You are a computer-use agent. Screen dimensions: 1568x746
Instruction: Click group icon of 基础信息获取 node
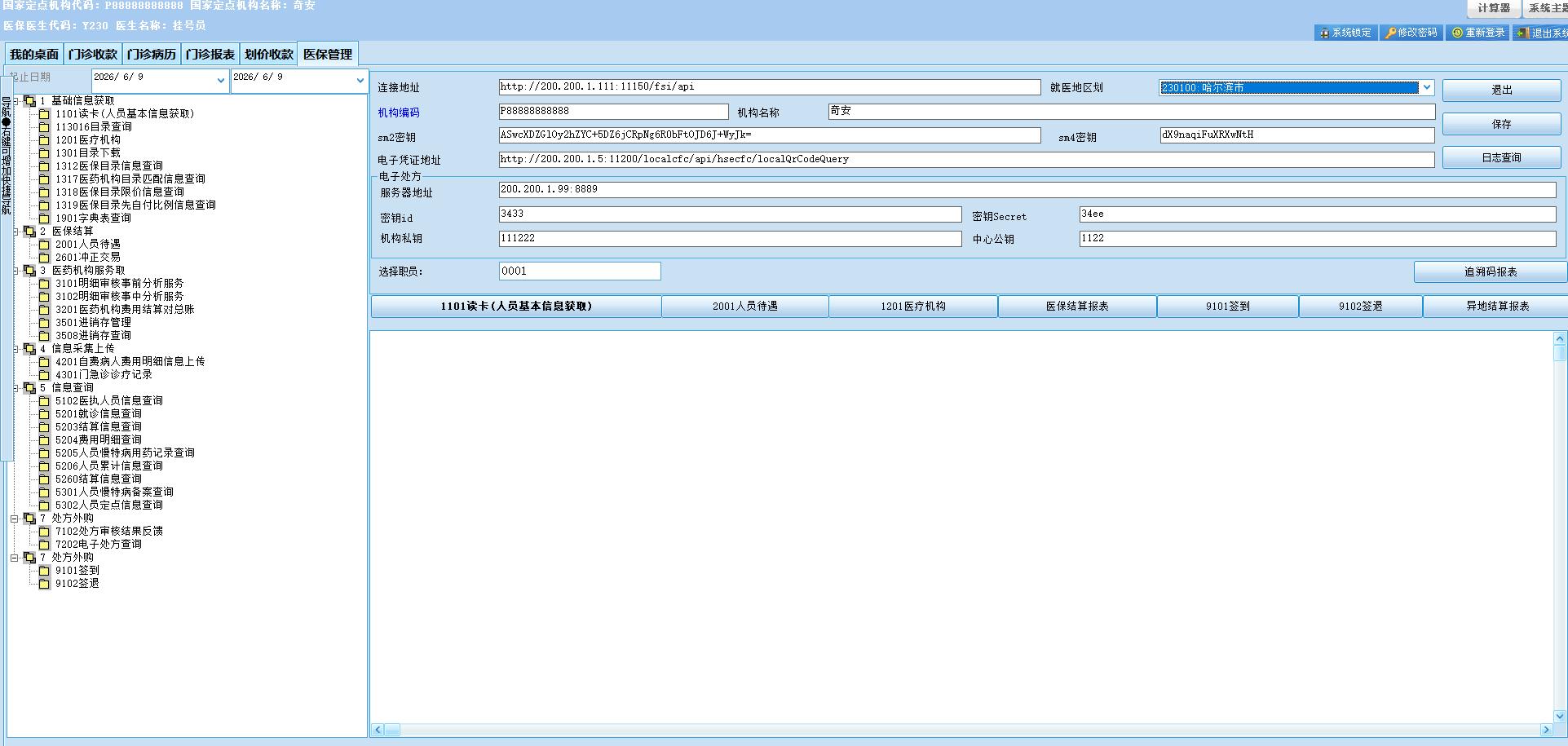(x=29, y=101)
